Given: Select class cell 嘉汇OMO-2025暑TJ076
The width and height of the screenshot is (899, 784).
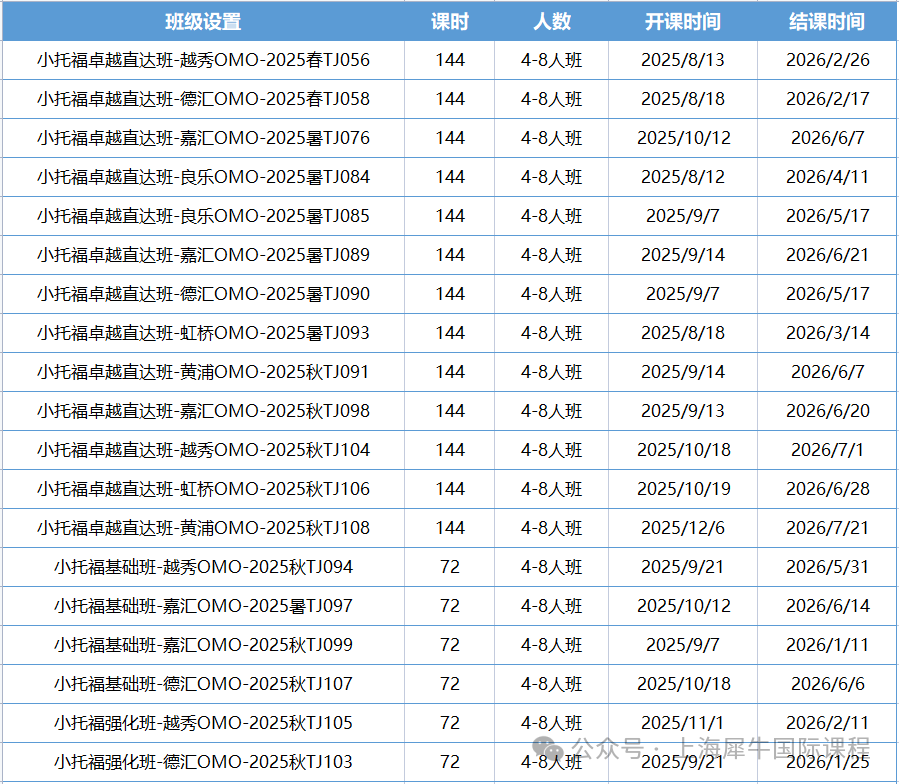Looking at the screenshot, I should (x=203, y=138).
